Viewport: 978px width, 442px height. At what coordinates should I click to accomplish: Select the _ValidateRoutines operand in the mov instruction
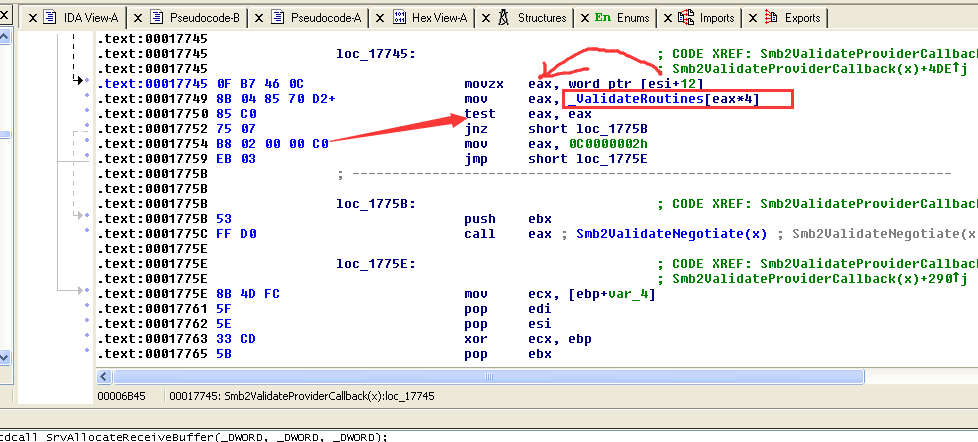[639, 99]
